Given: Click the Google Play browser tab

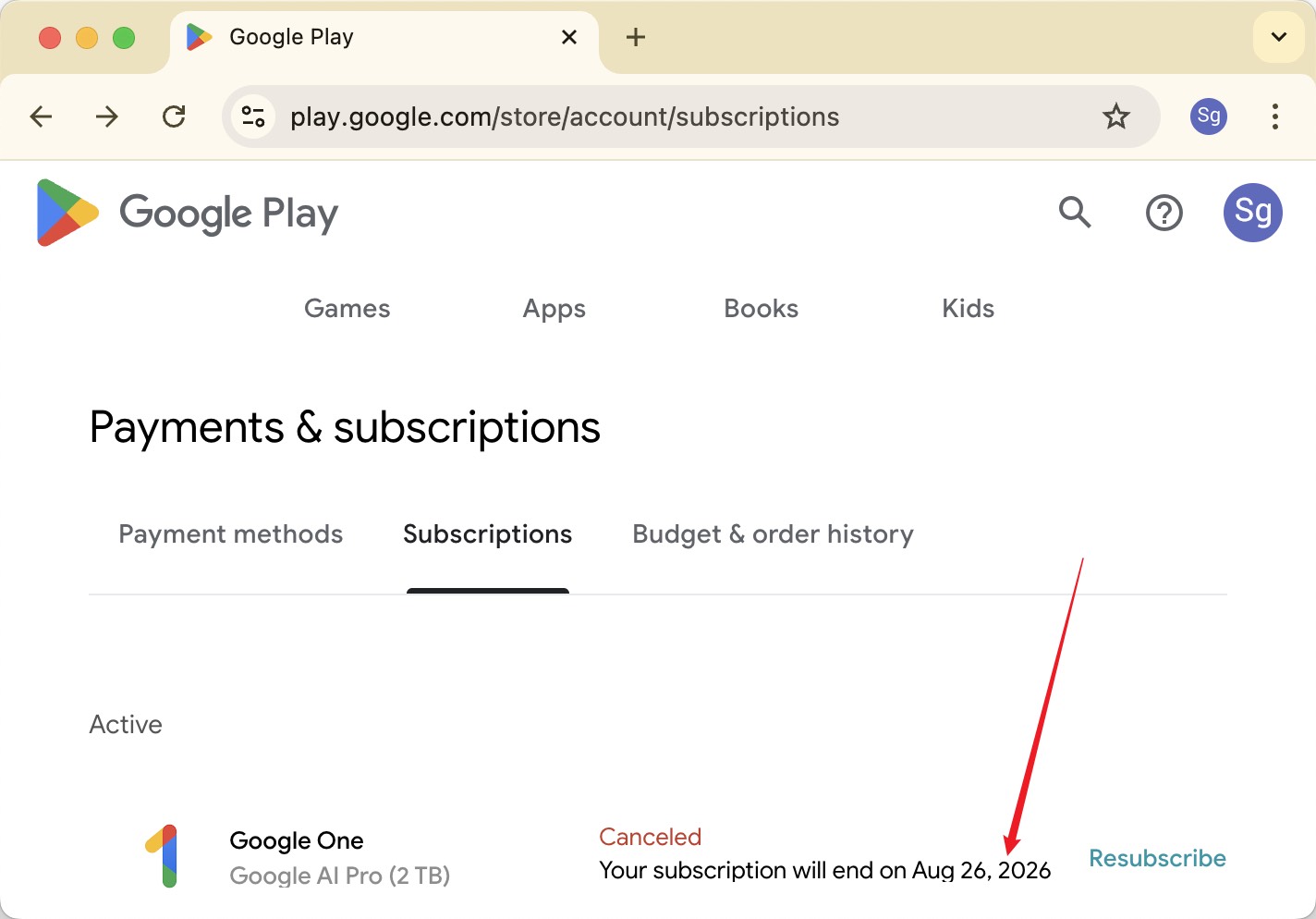Looking at the screenshot, I should coord(384,37).
